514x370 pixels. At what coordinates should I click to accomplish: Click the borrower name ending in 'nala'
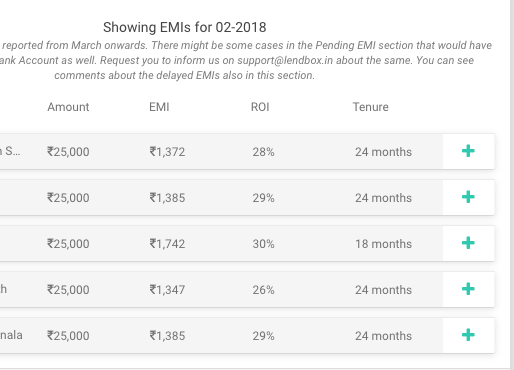[11, 335]
